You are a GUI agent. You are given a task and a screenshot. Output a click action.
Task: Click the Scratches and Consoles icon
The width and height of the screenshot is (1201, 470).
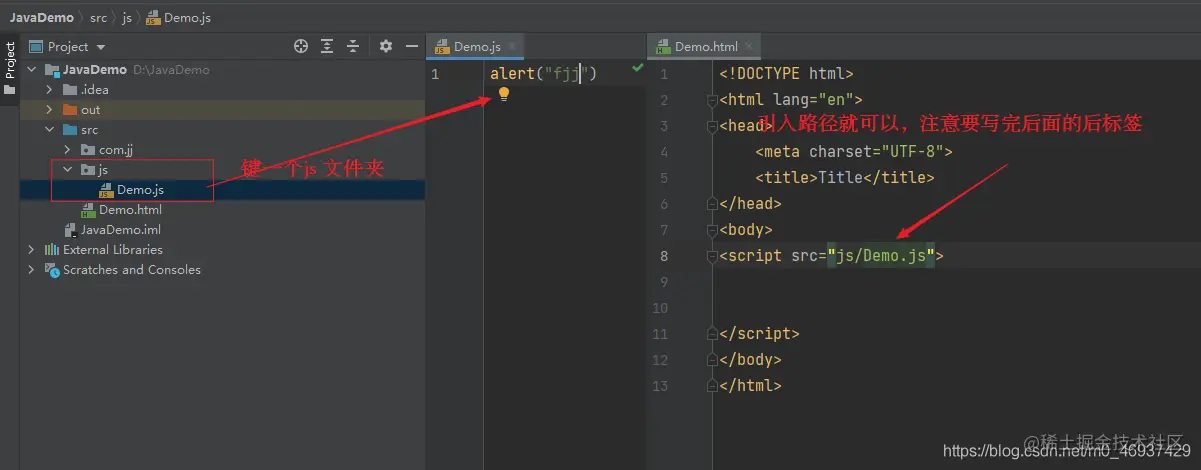click(52, 270)
